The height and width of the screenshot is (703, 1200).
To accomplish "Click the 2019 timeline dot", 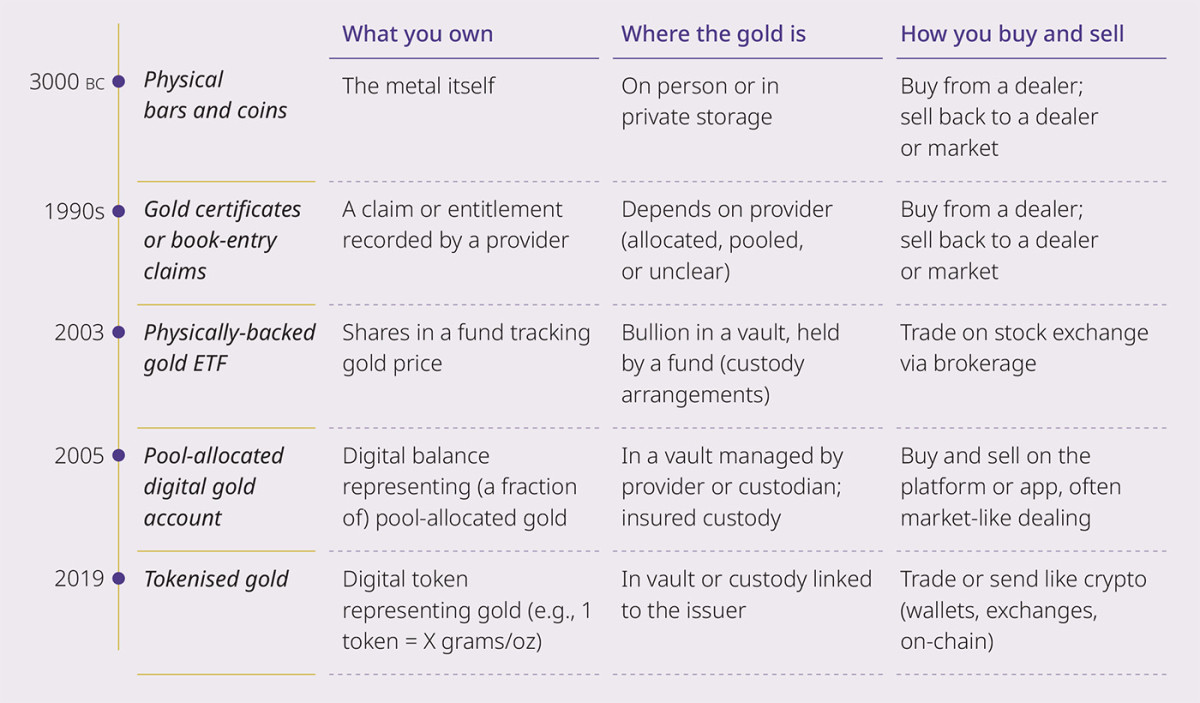I will (x=119, y=579).
